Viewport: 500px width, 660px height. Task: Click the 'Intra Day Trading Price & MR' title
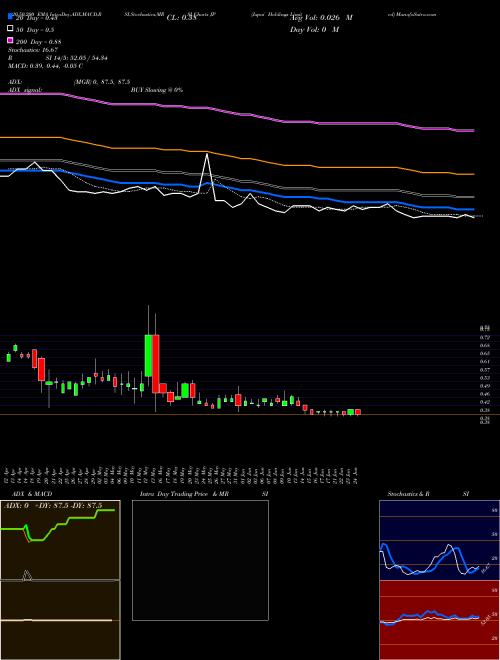(184, 494)
